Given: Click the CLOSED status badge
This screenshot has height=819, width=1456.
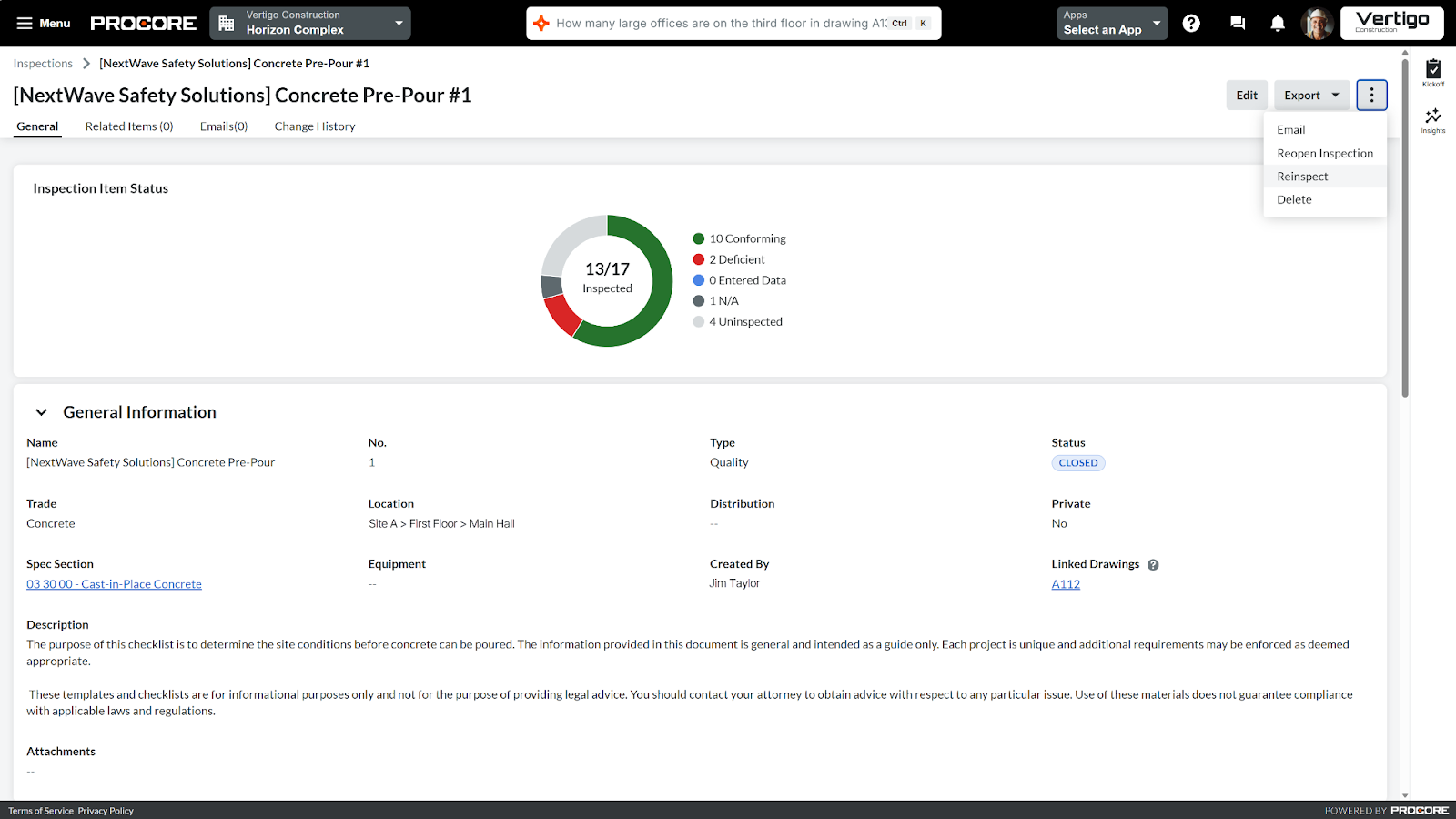Looking at the screenshot, I should point(1078,463).
